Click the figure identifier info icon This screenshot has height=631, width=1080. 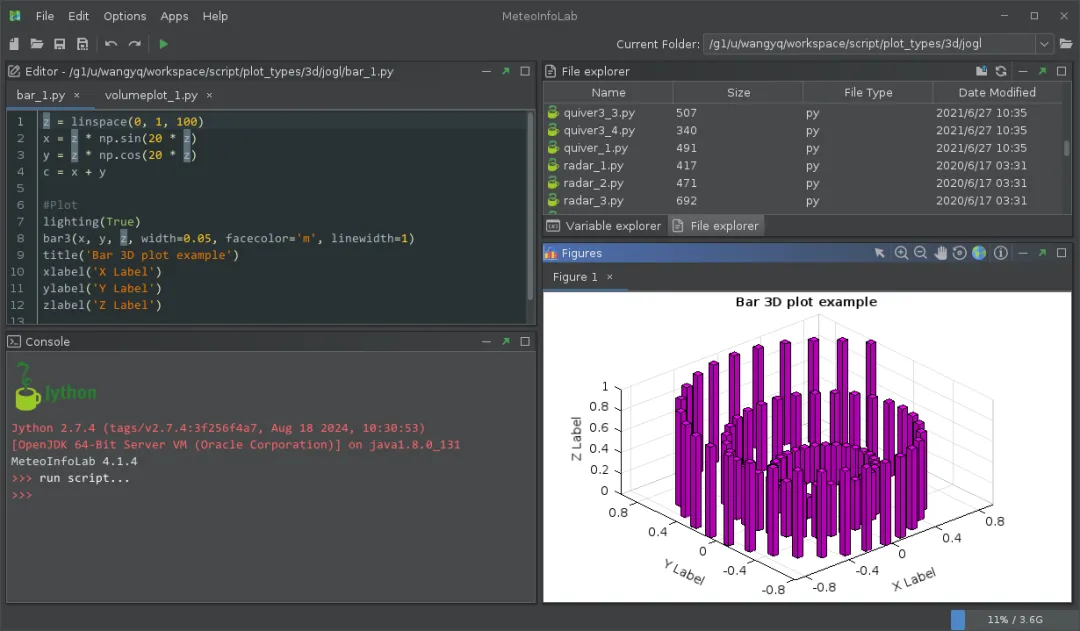pos(1001,253)
